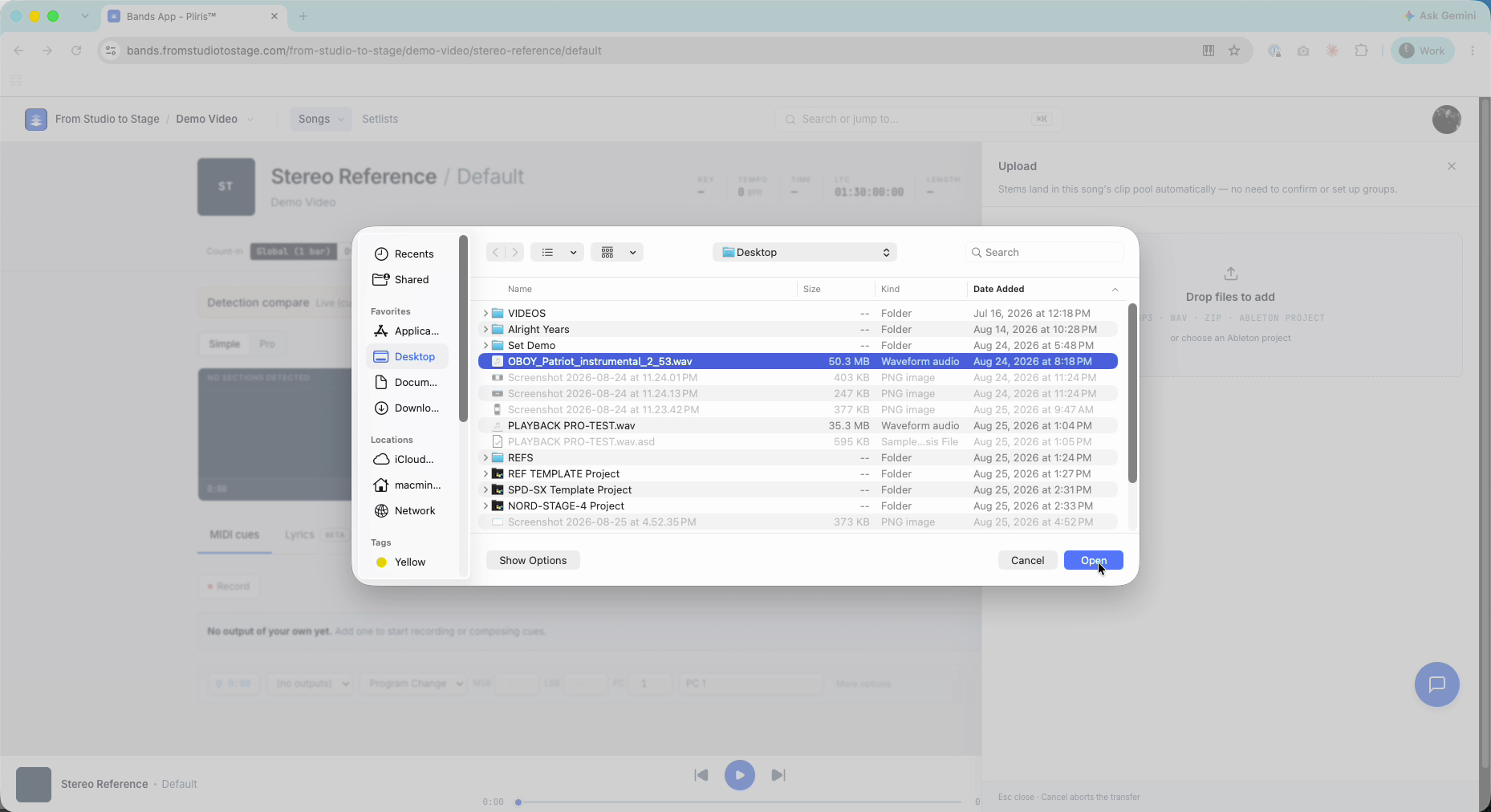
Task: Select the Pro detection mode
Action: coord(267,343)
